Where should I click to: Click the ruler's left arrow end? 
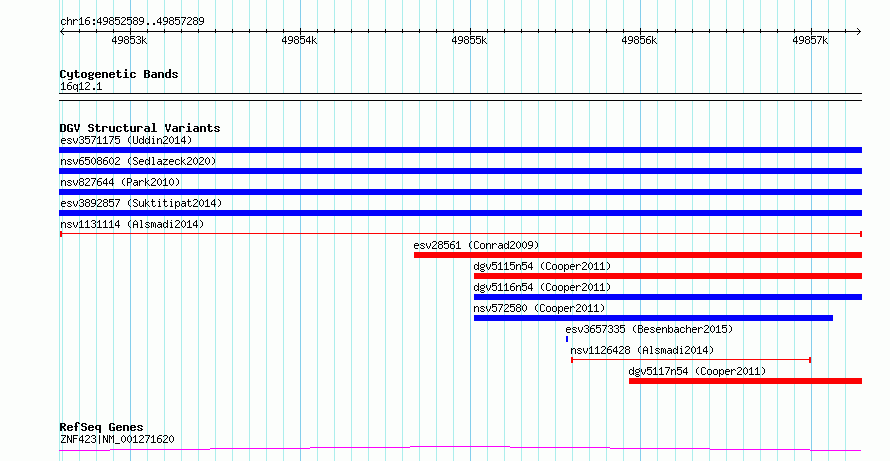click(62, 32)
